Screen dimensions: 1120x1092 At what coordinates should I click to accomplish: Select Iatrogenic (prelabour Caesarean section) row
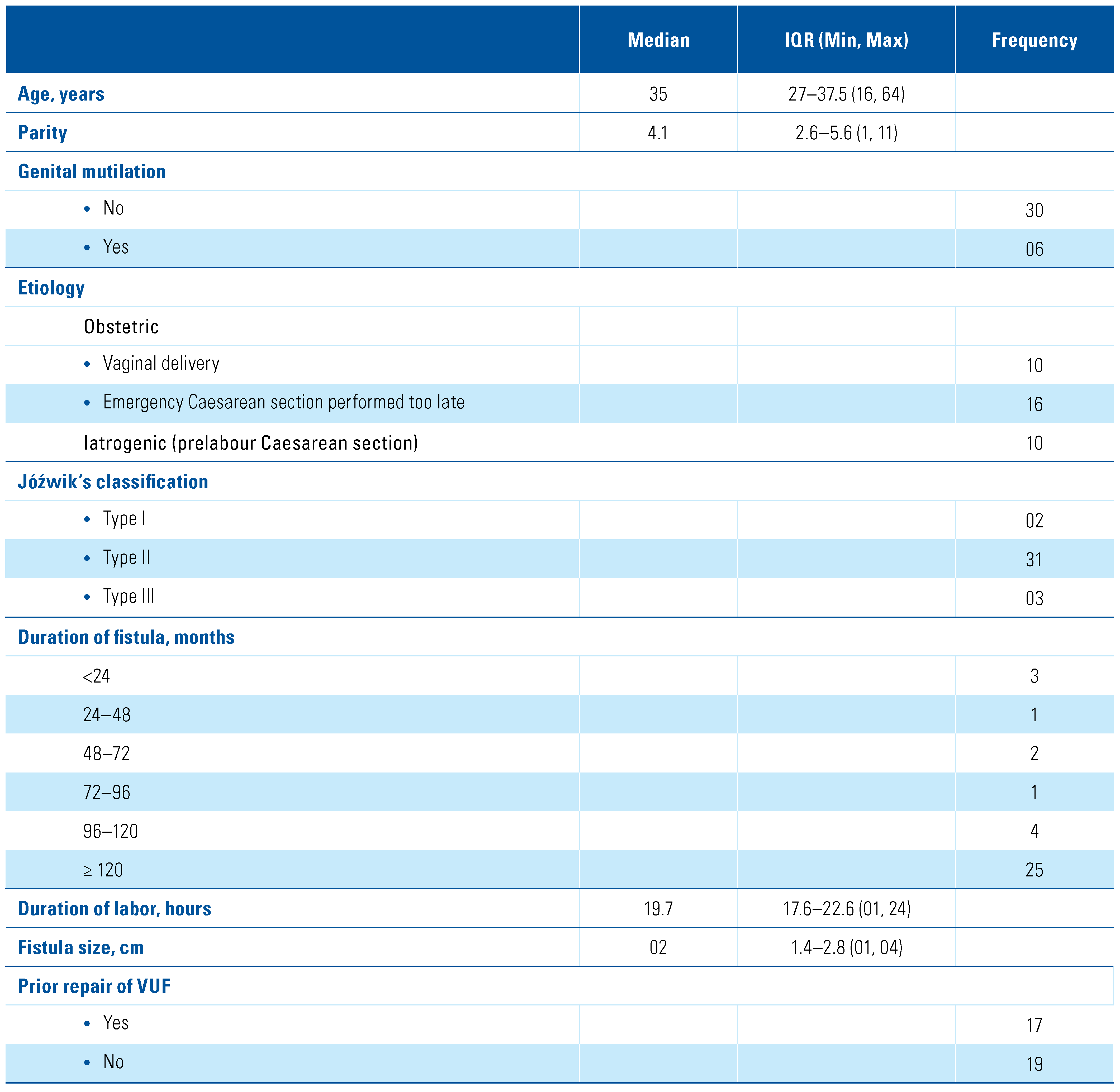click(x=251, y=443)
